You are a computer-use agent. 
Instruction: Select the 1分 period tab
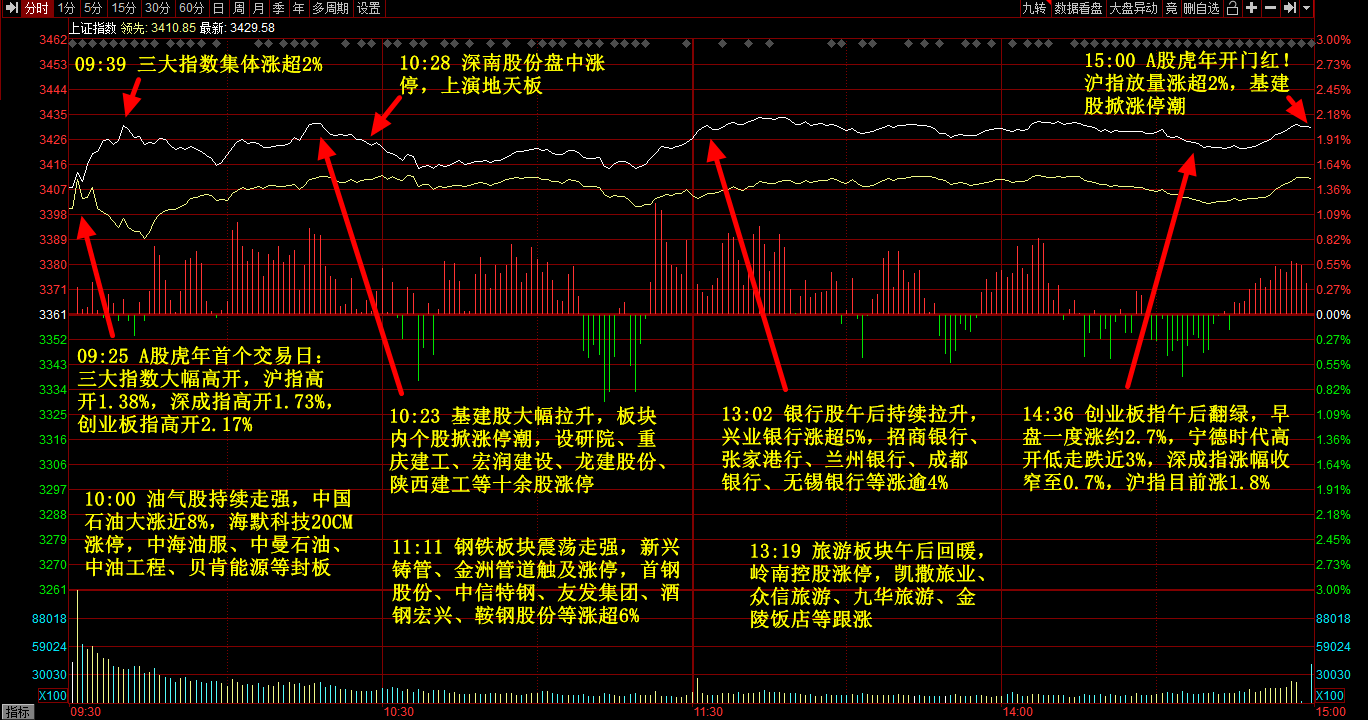pos(66,8)
